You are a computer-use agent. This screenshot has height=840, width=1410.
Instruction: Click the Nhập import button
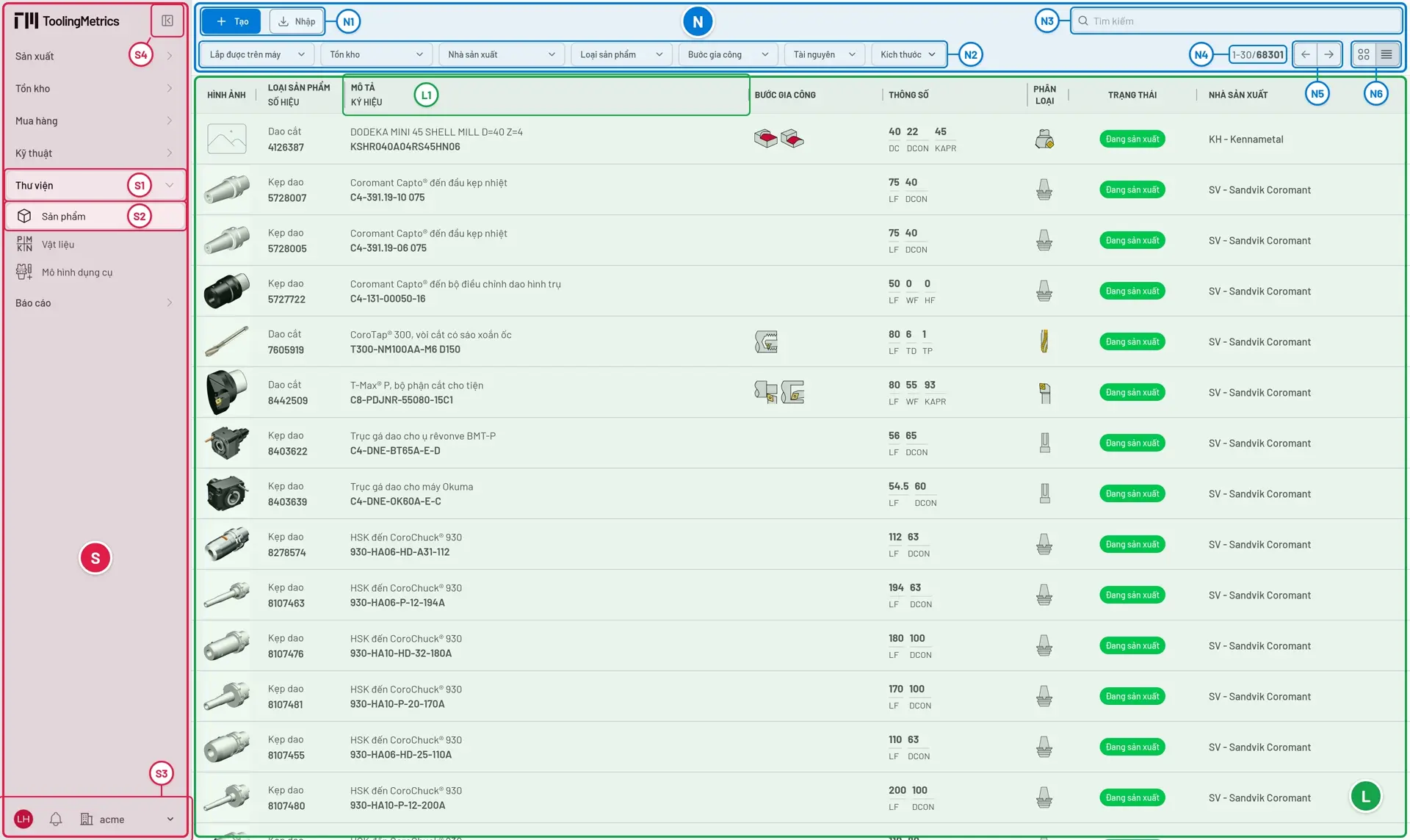[297, 21]
